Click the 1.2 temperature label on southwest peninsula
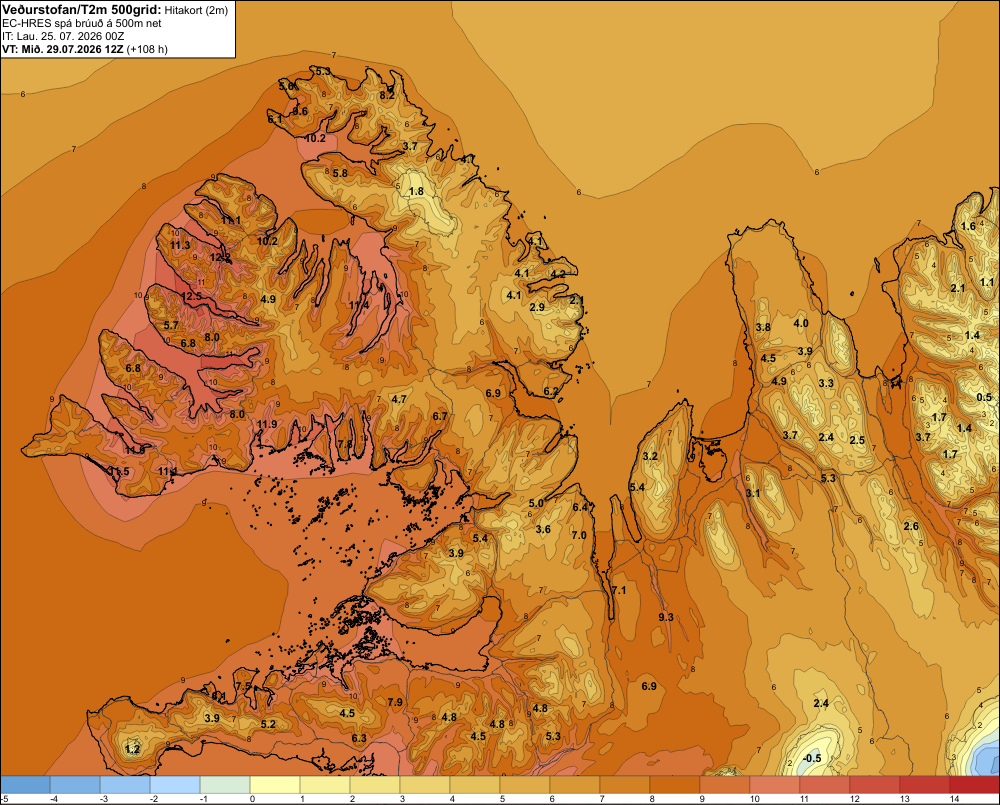This screenshot has height=805, width=1000. click(133, 749)
